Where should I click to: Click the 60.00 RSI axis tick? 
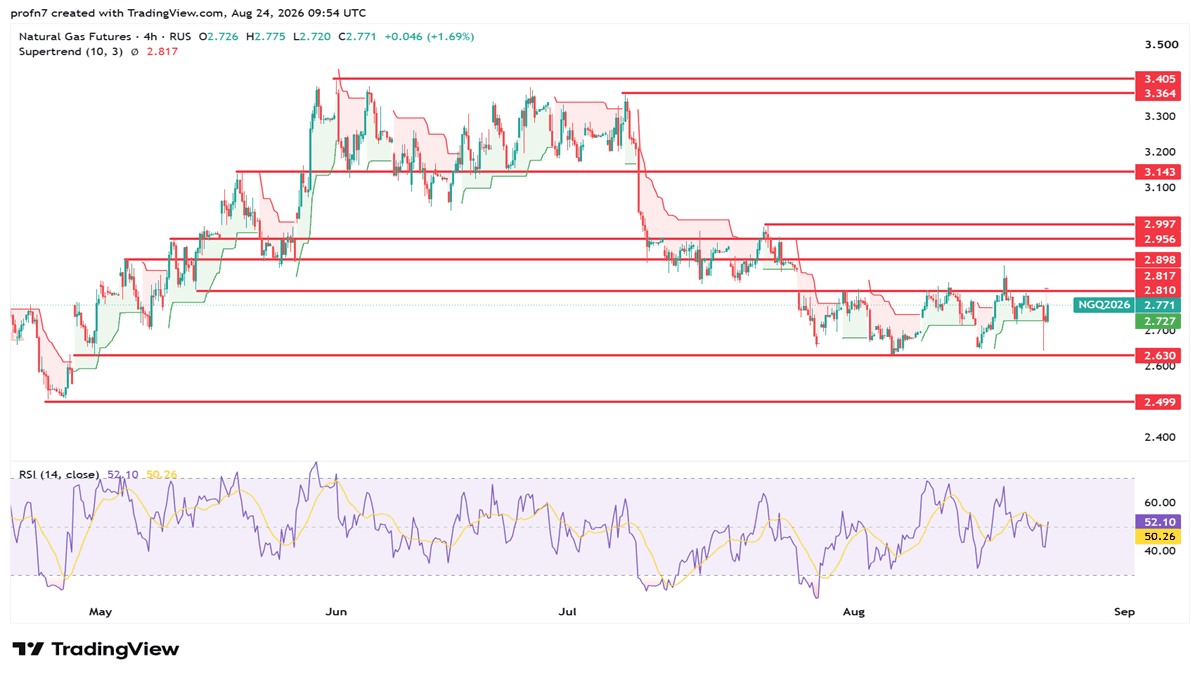point(1159,503)
